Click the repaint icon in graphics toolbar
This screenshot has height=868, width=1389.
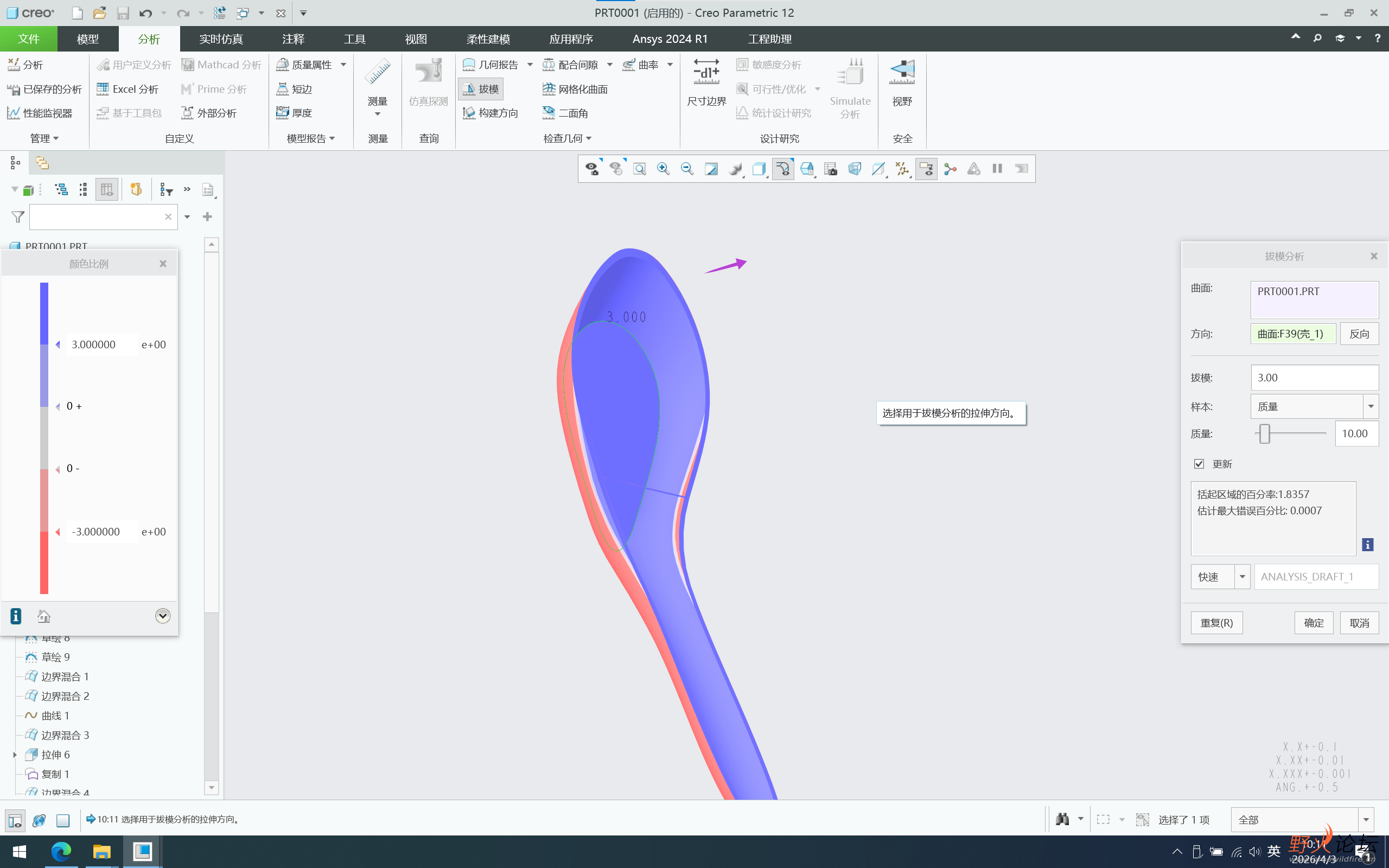(711, 169)
